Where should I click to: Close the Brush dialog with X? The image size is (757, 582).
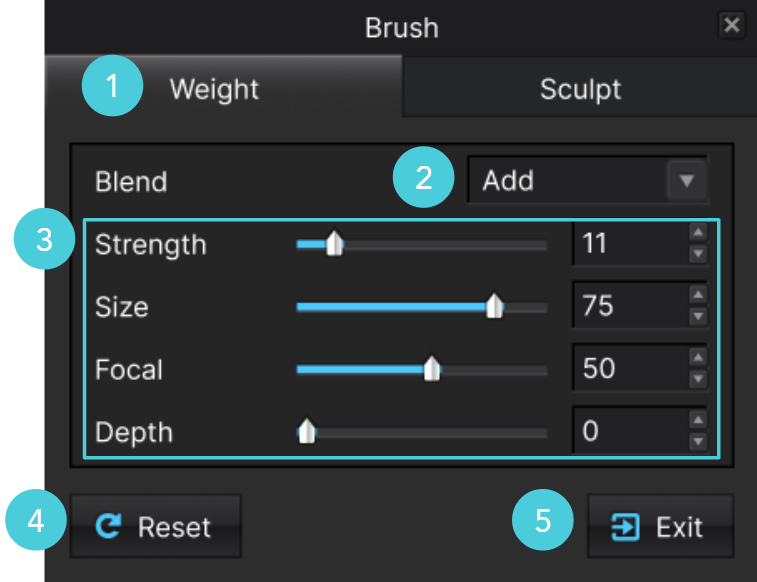click(x=731, y=25)
